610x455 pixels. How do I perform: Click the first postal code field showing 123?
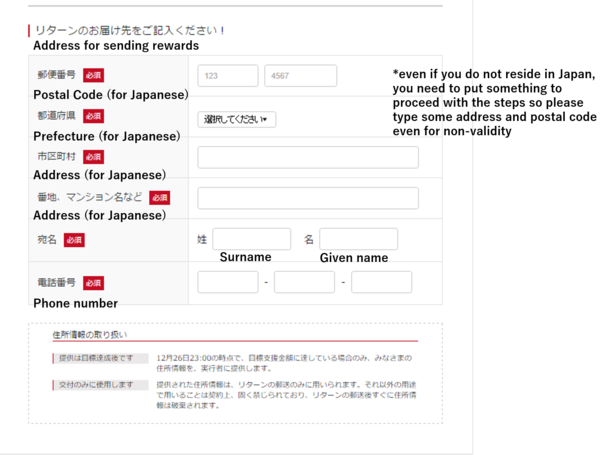(228, 76)
